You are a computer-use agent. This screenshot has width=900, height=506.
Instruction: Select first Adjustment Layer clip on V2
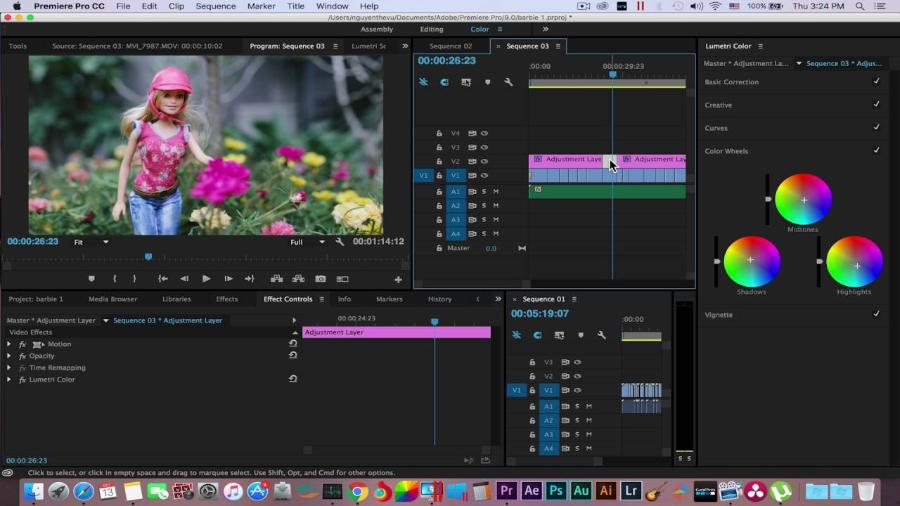[x=567, y=159]
